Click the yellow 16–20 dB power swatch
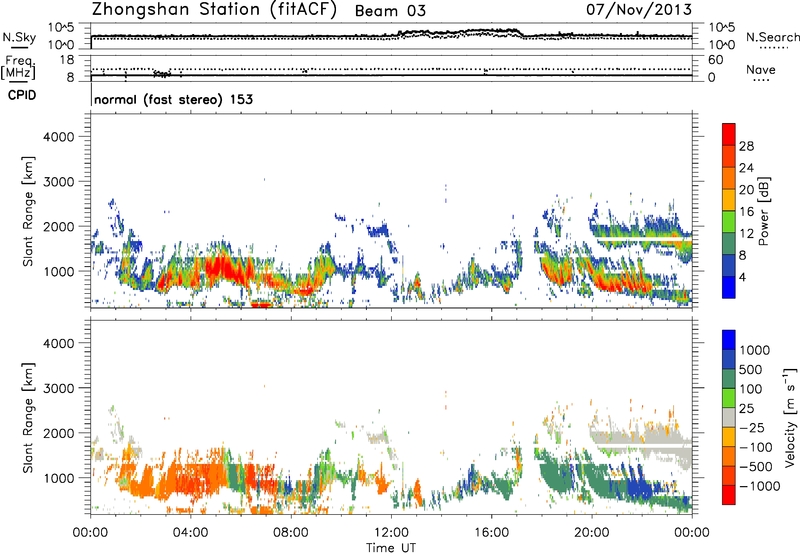The width and height of the screenshot is (800, 554). [x=729, y=199]
